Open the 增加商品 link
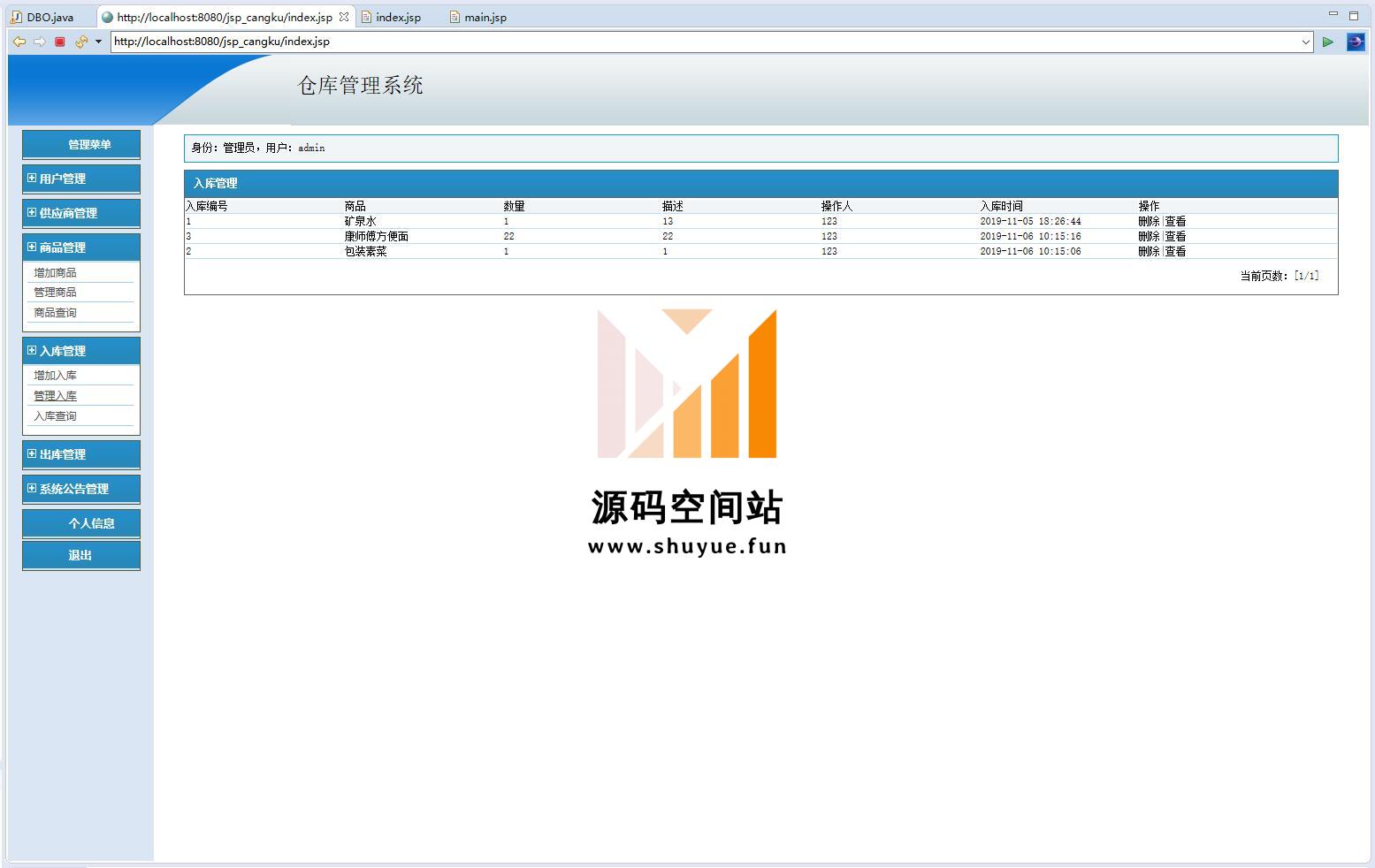This screenshot has width=1375, height=868. [55, 273]
